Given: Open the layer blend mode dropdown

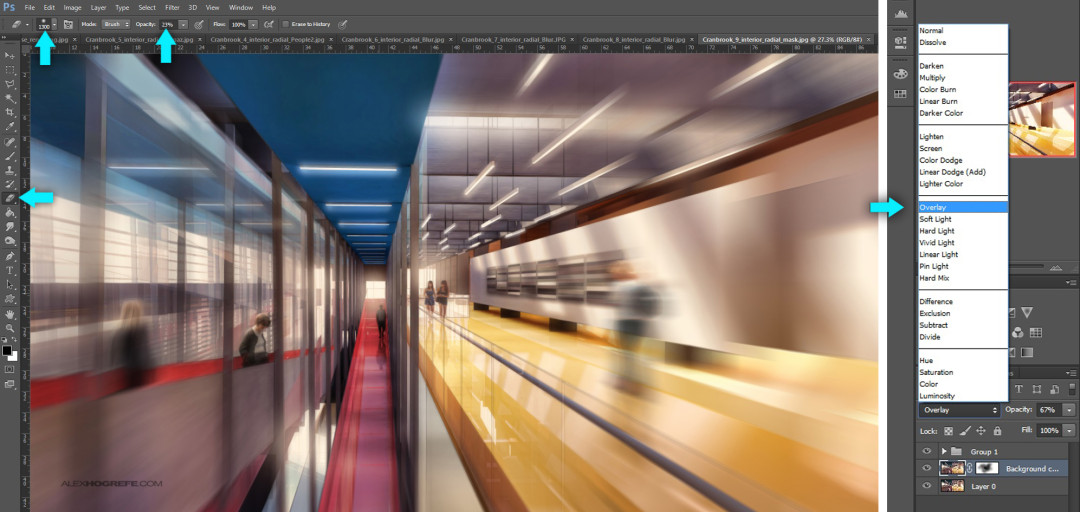Looking at the screenshot, I should [x=960, y=410].
